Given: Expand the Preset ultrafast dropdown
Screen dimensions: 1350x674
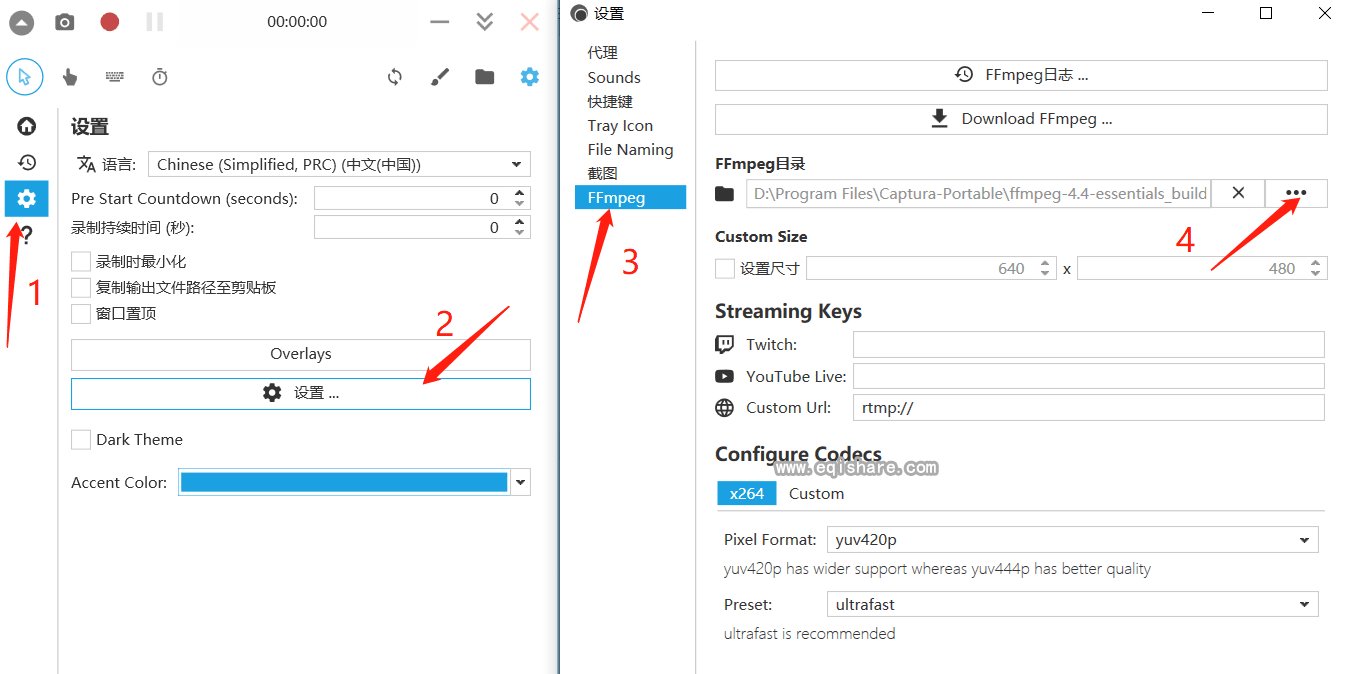Looking at the screenshot, I should pyautogui.click(x=1072, y=605).
